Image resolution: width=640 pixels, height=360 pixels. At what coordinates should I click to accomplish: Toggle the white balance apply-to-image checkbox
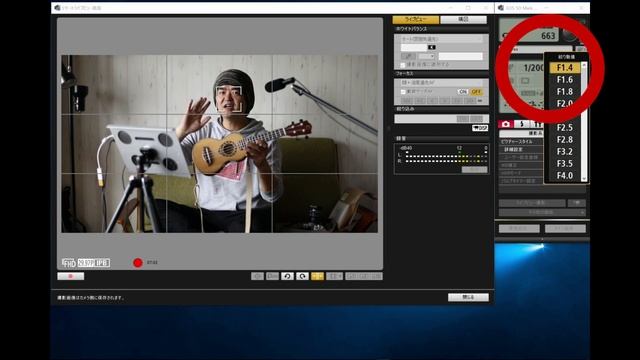pos(403,64)
